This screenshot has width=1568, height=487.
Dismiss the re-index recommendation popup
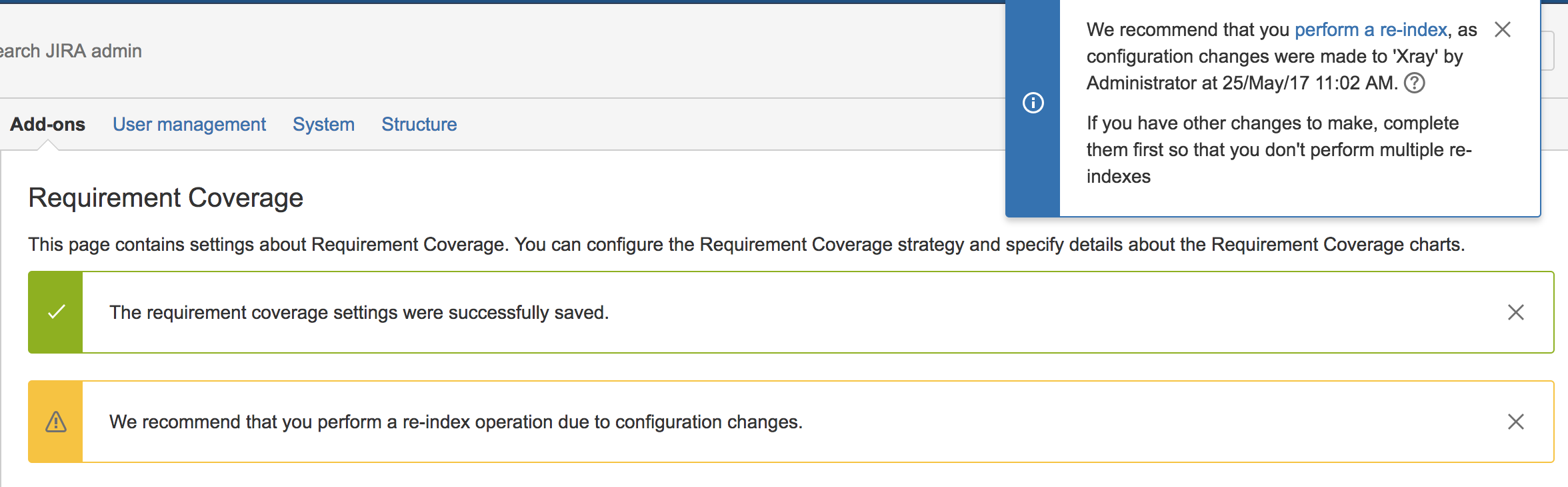pos(1503,29)
